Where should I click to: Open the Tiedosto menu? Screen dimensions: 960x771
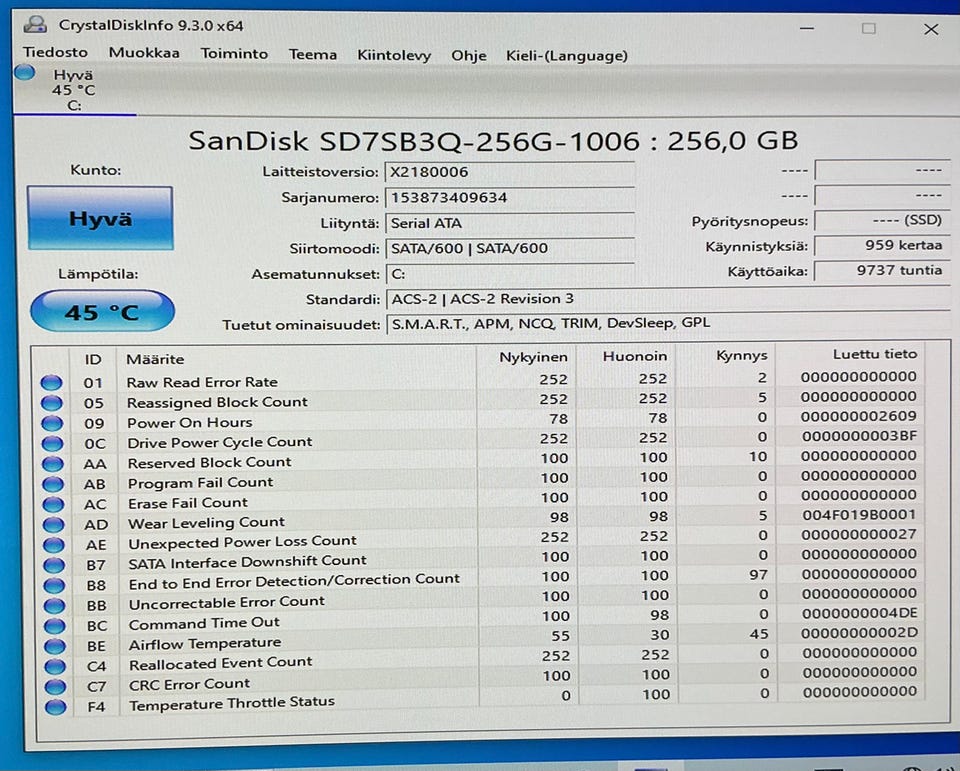[55, 53]
